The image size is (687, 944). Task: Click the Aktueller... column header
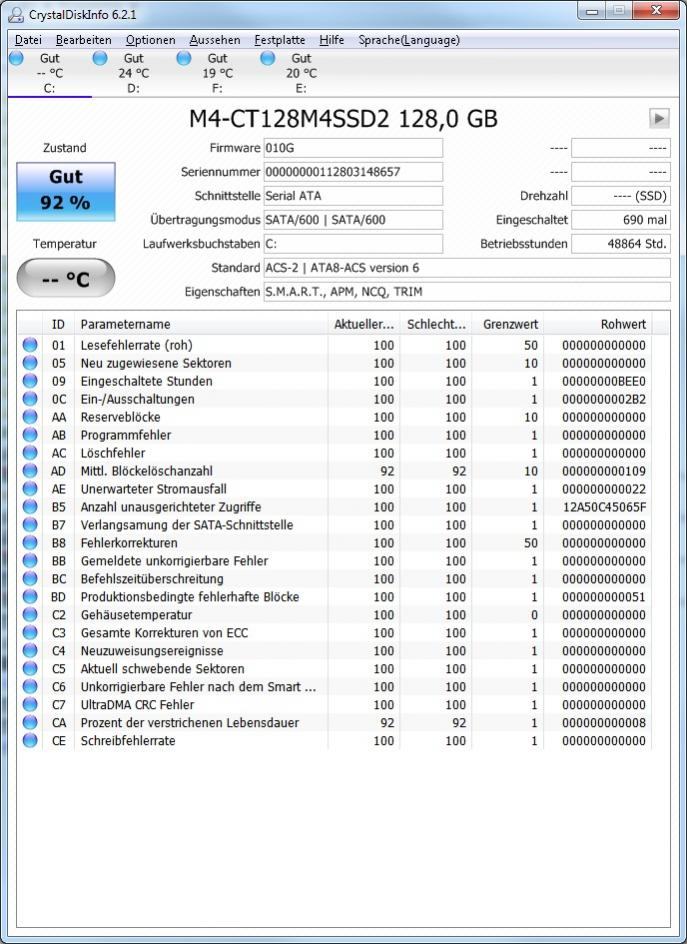coord(364,324)
